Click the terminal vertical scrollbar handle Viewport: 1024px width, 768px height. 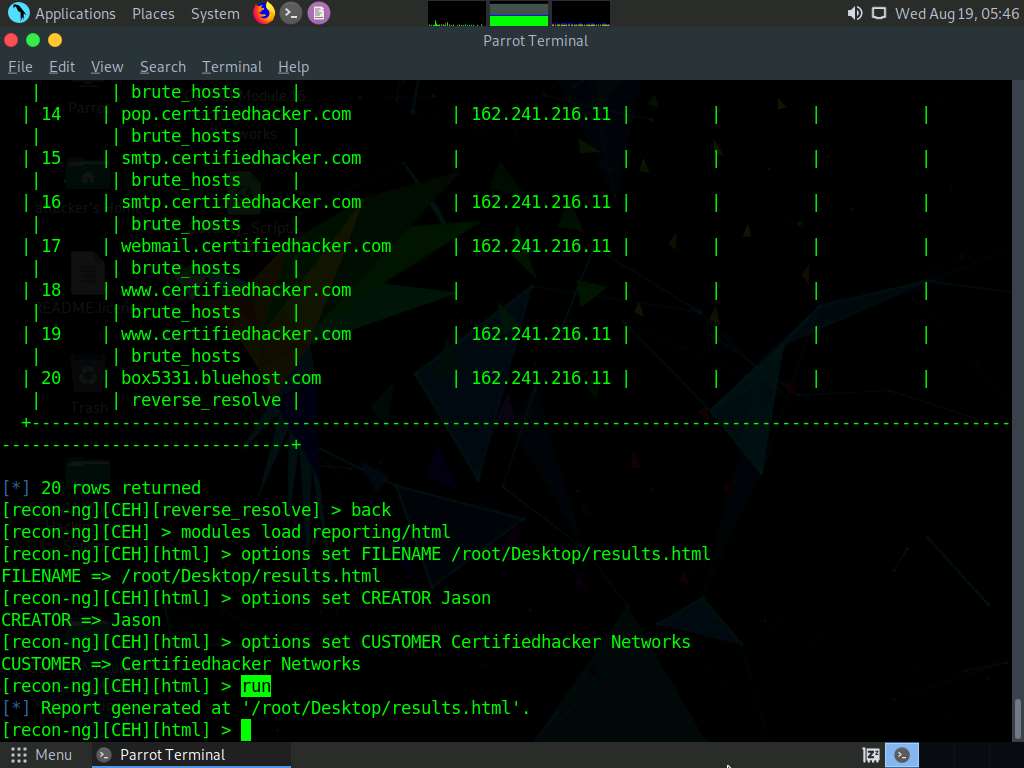click(1017, 718)
